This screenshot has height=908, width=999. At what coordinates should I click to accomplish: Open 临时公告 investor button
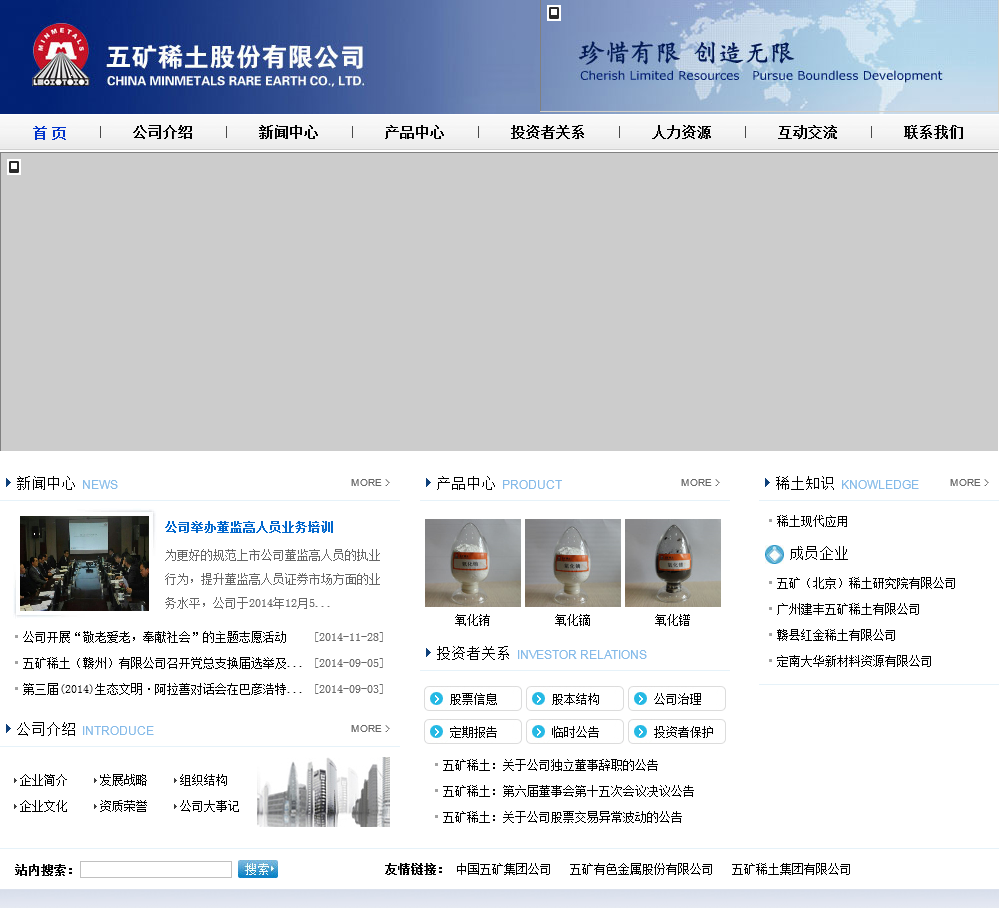[575, 732]
